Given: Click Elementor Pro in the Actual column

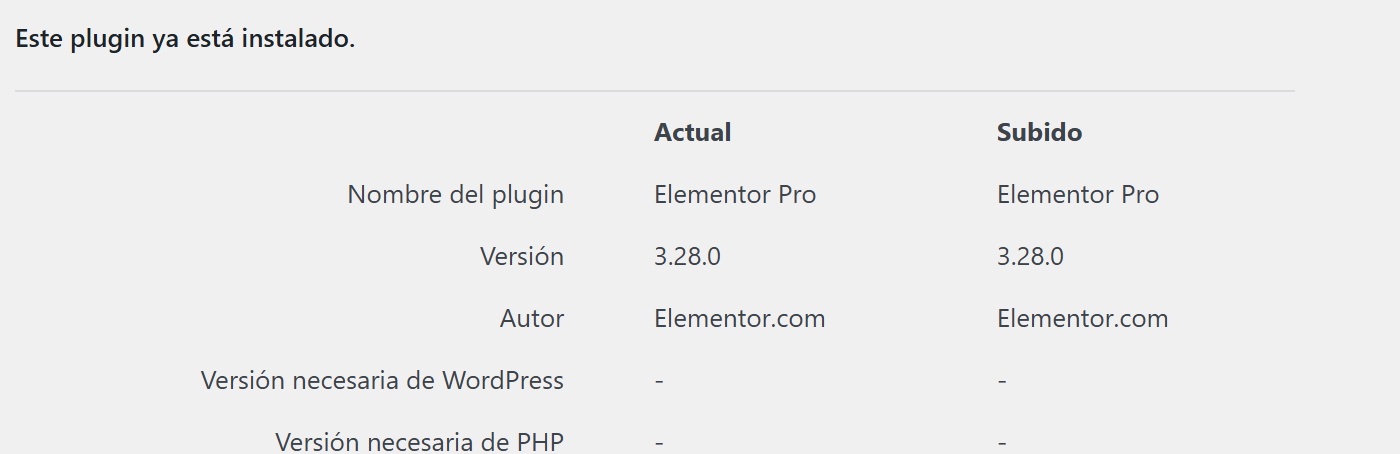Looking at the screenshot, I should (x=735, y=195).
